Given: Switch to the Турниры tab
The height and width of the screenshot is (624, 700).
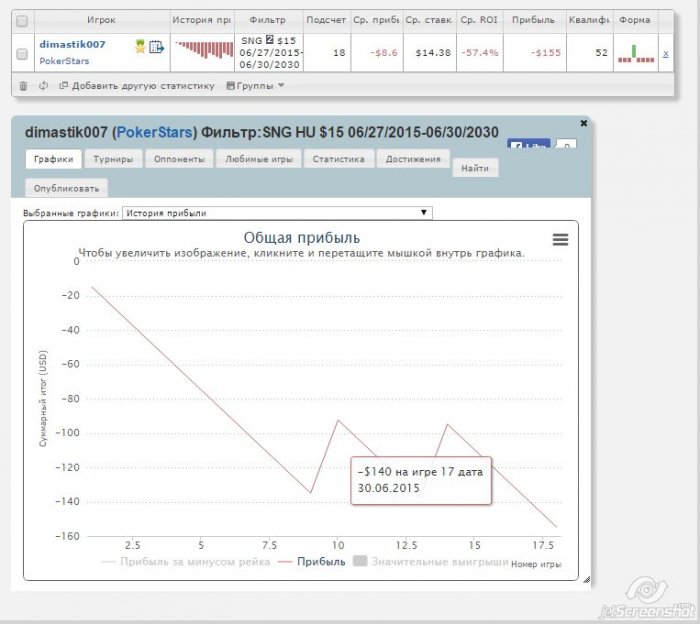Looking at the screenshot, I should point(113,159).
